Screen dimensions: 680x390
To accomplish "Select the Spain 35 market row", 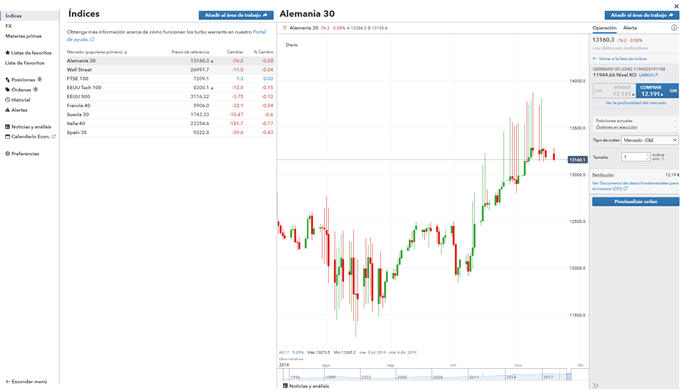I will 170,133.
